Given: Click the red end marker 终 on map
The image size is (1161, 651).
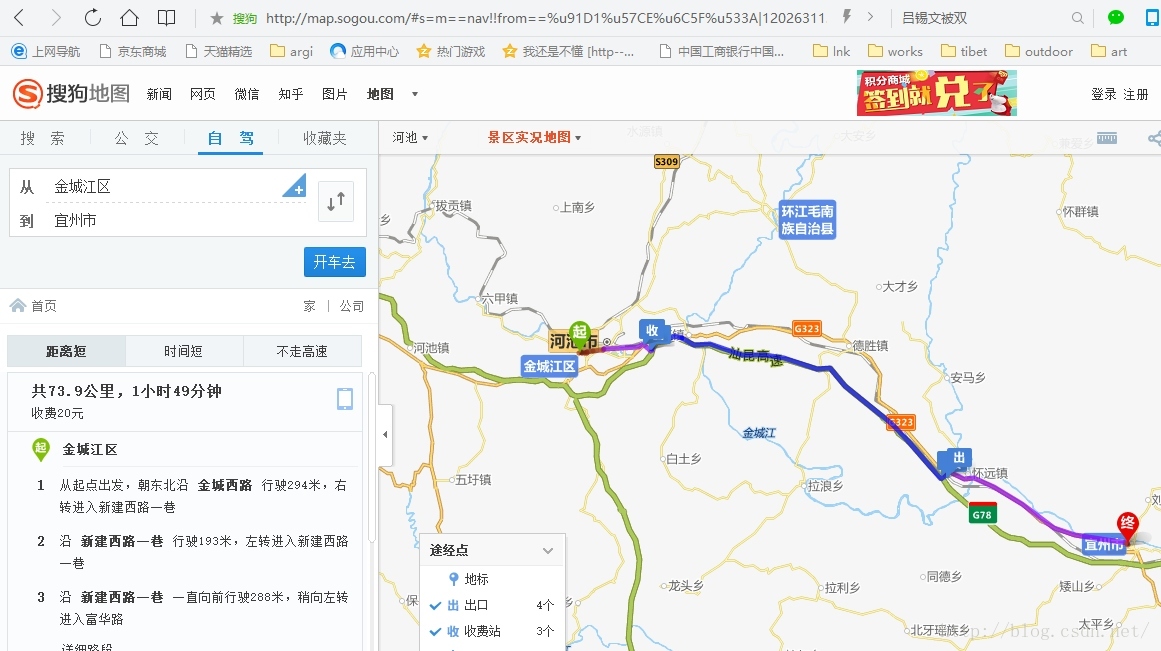Looking at the screenshot, I should tap(1127, 525).
